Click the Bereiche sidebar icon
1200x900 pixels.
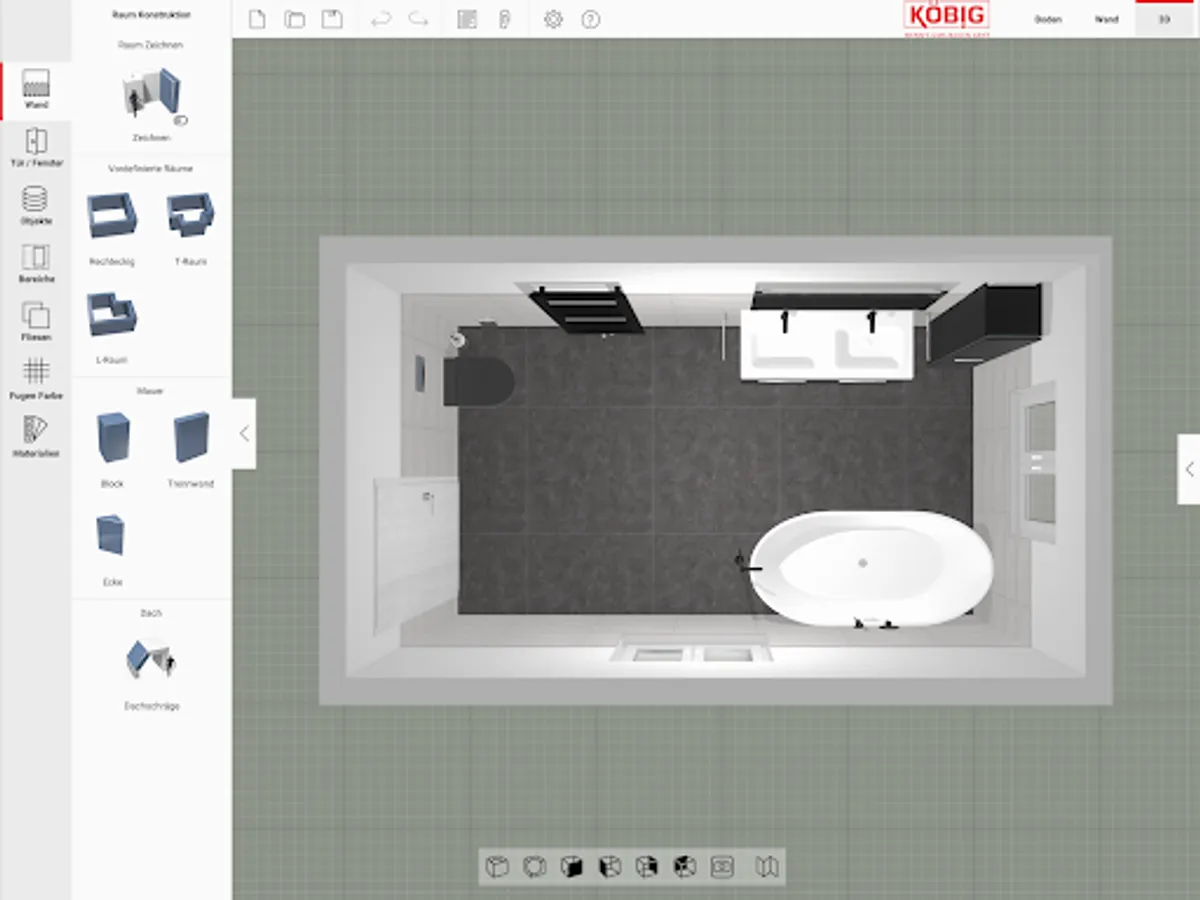pos(36,262)
